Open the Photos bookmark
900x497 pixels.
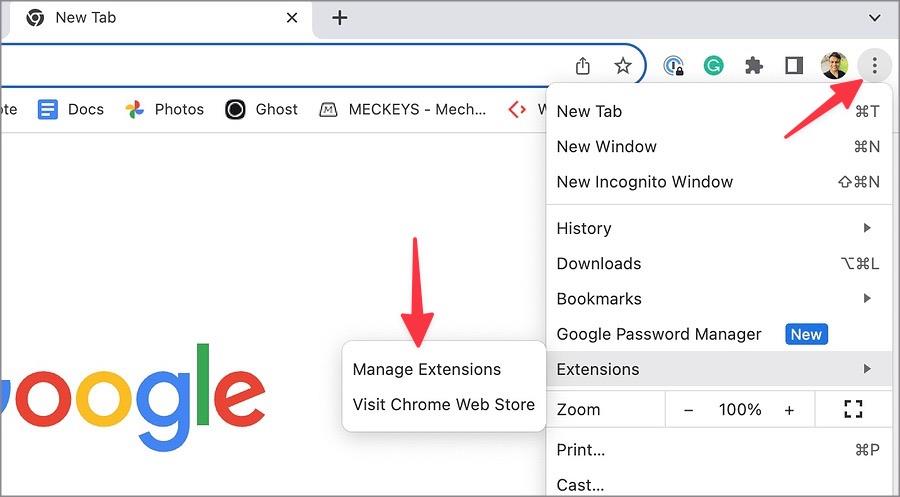[x=165, y=109]
